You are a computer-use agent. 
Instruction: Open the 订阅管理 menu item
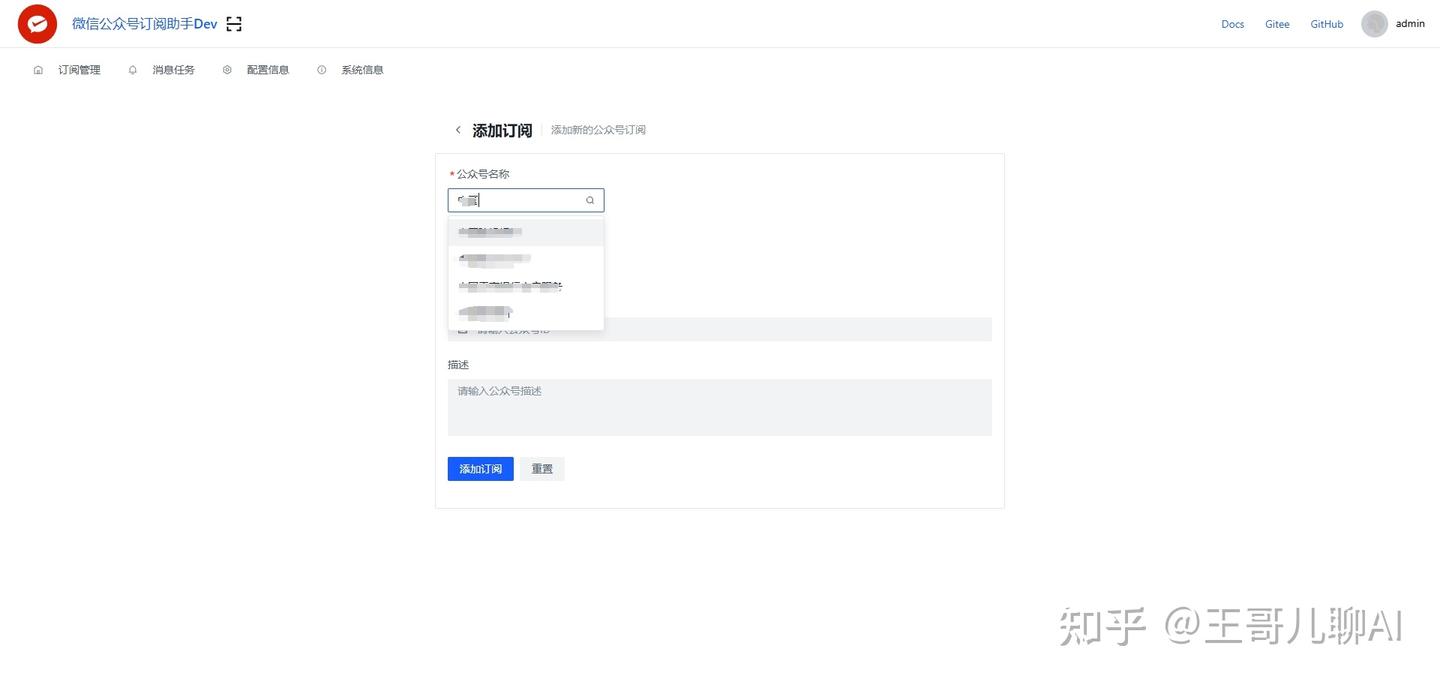click(79, 70)
